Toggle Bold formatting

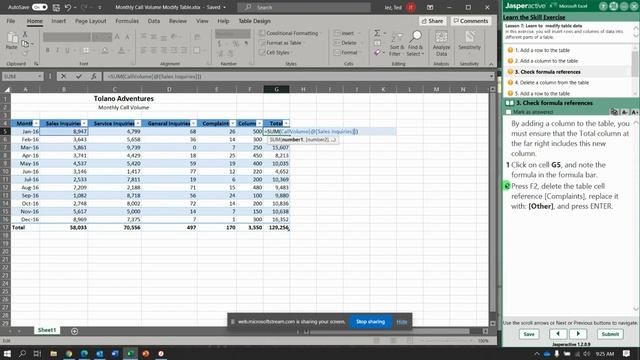48,51
